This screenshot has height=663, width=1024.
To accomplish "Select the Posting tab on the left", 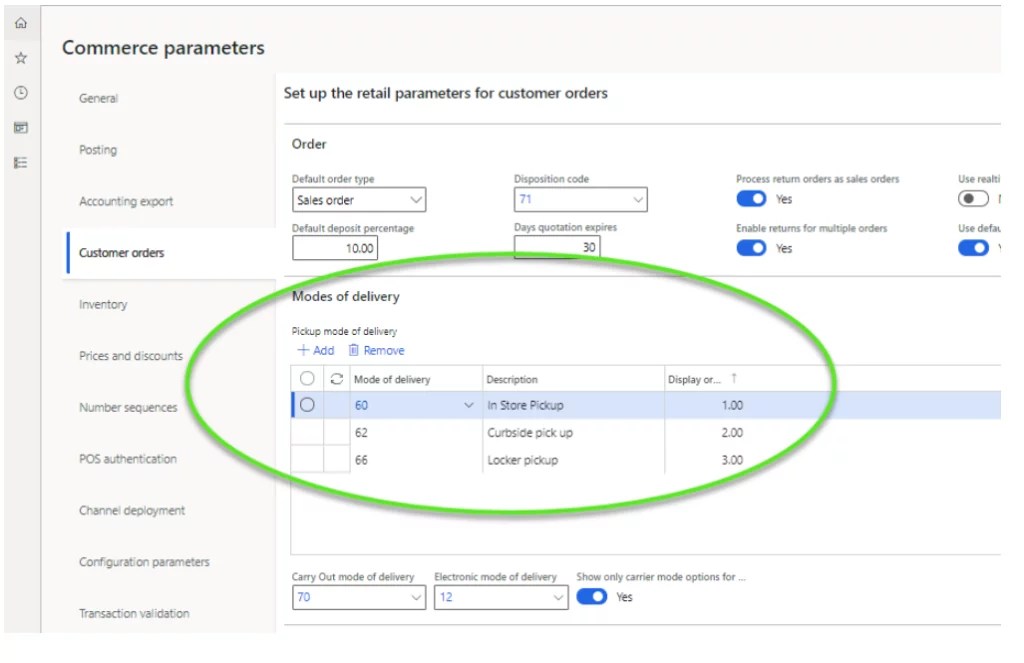I will point(97,150).
